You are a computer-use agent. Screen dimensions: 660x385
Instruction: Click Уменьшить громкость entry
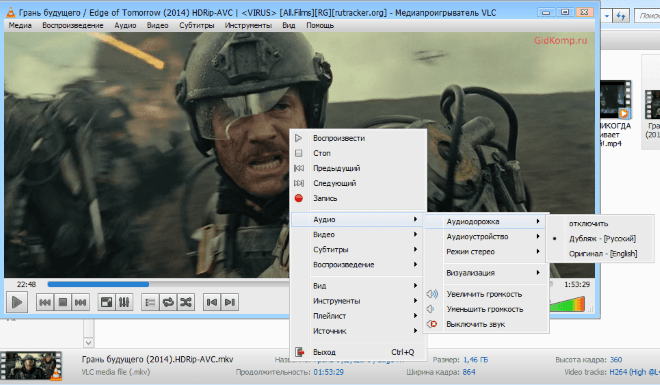(x=486, y=309)
